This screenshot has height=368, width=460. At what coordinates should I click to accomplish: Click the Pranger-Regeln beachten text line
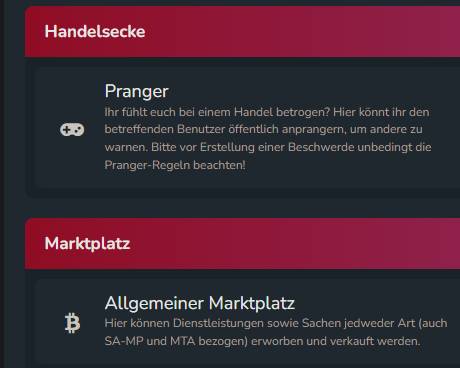coord(175,165)
